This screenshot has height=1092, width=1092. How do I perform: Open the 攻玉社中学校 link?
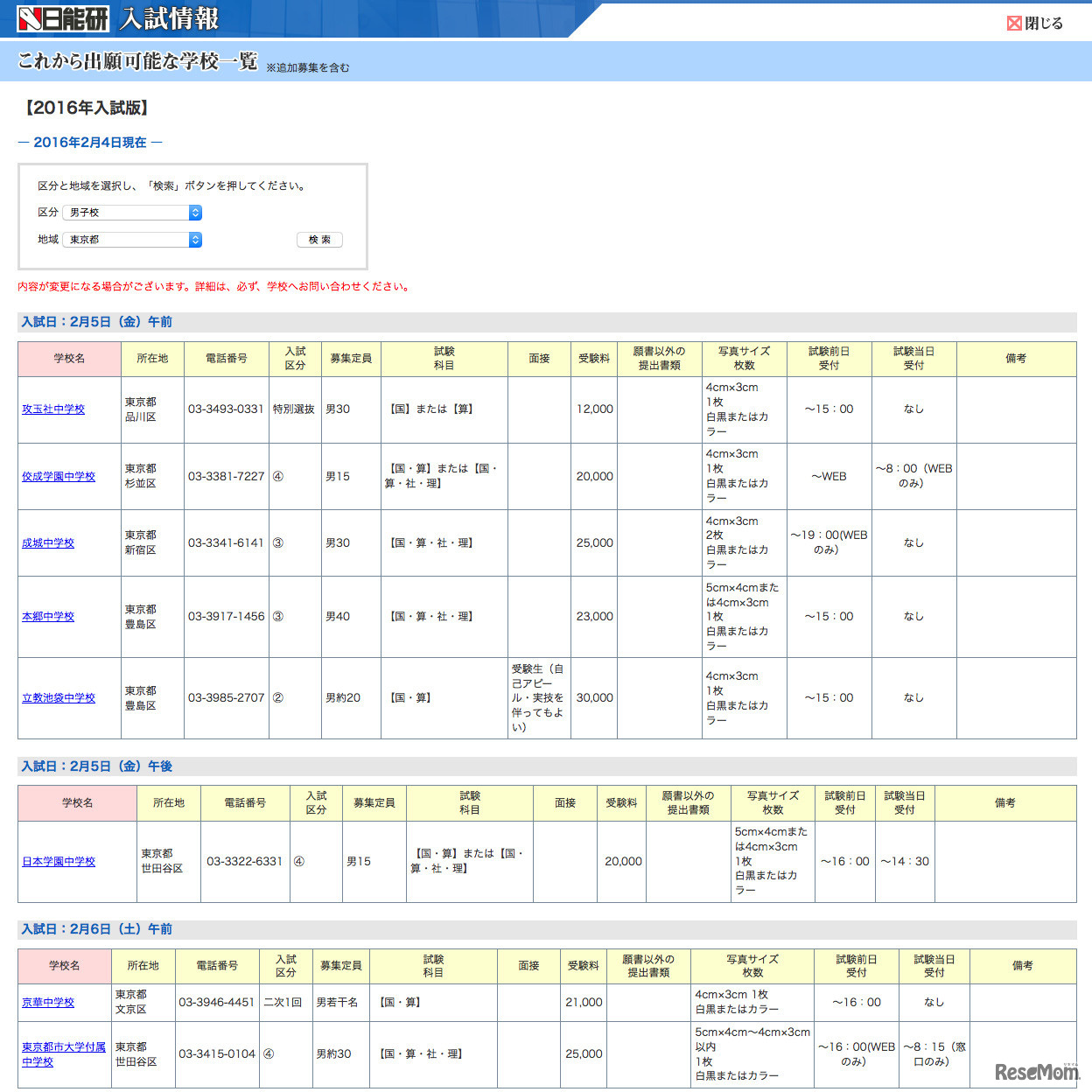pyautogui.click(x=53, y=409)
